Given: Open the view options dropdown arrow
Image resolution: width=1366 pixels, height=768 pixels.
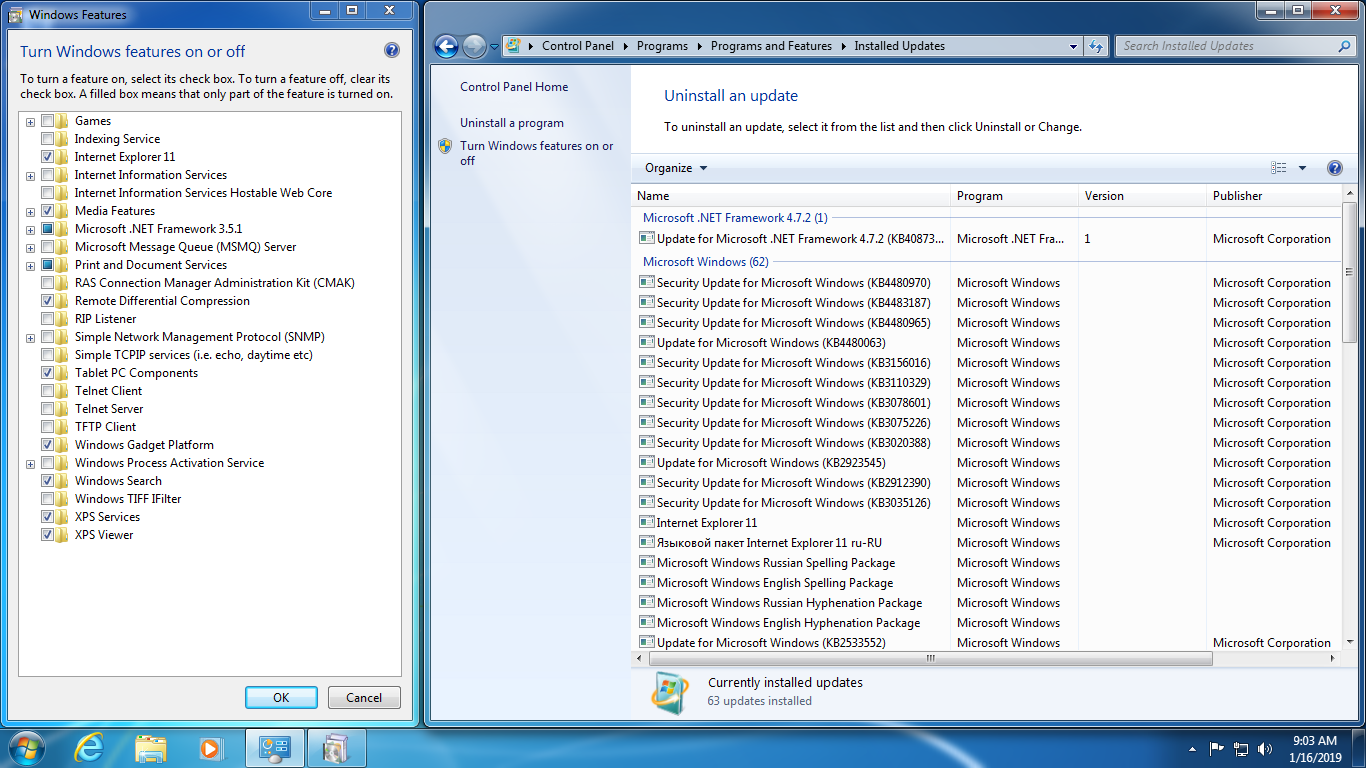Looking at the screenshot, I should point(1302,168).
